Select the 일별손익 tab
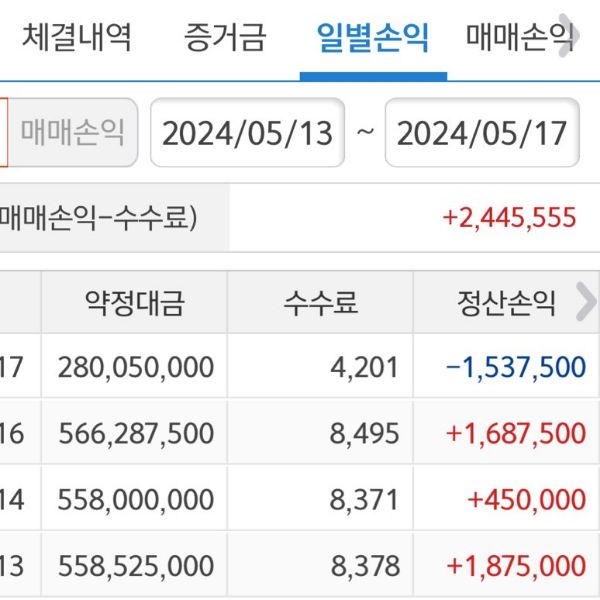 (372, 38)
